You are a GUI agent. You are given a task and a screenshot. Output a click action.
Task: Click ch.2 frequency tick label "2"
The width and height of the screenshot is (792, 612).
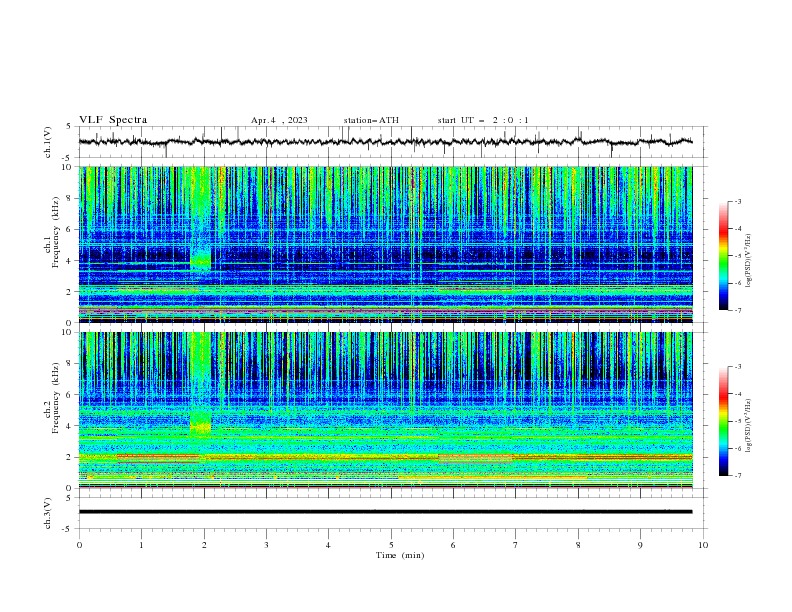pos(71,457)
